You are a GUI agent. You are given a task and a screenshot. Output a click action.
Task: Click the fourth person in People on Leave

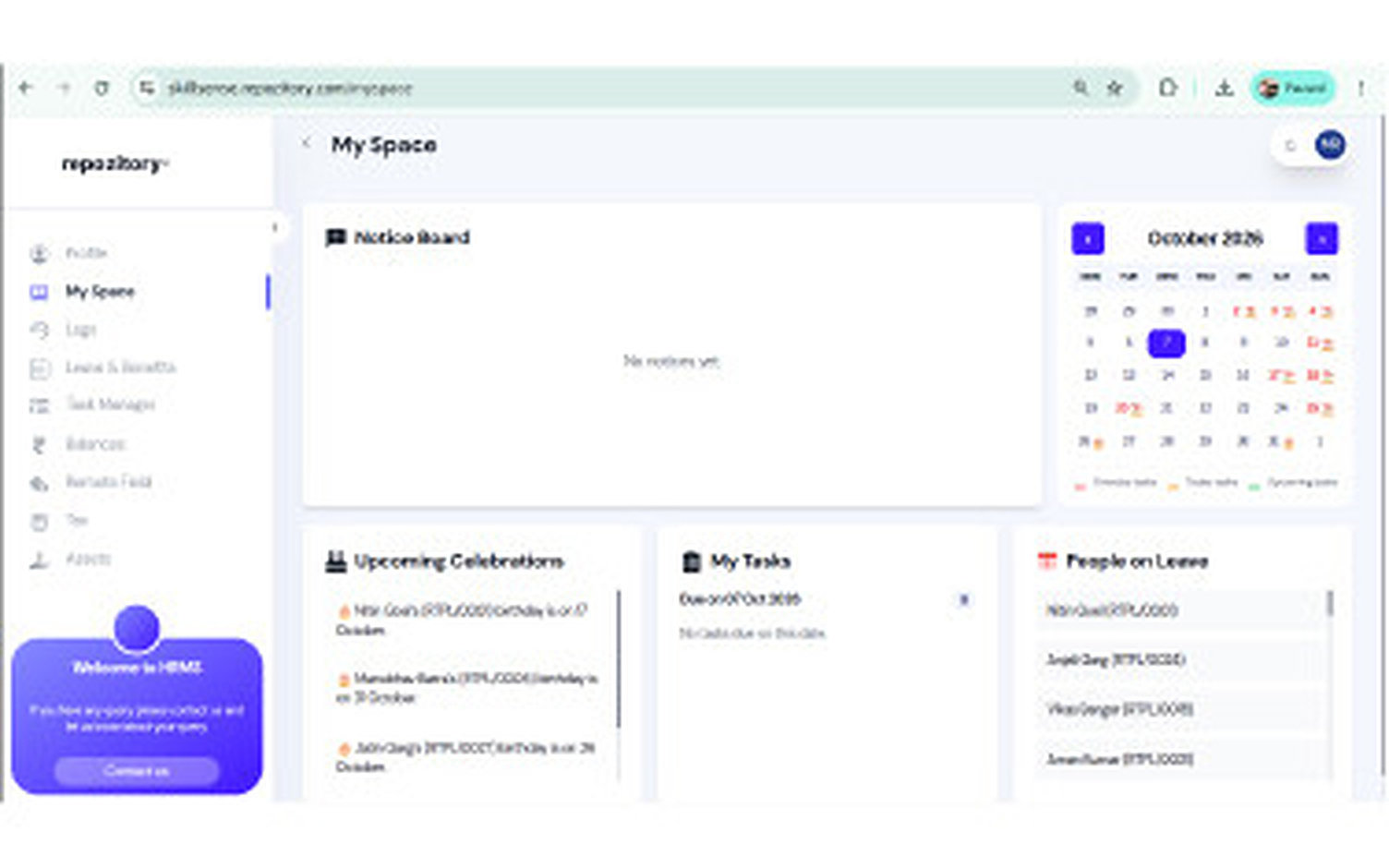[1178, 759]
